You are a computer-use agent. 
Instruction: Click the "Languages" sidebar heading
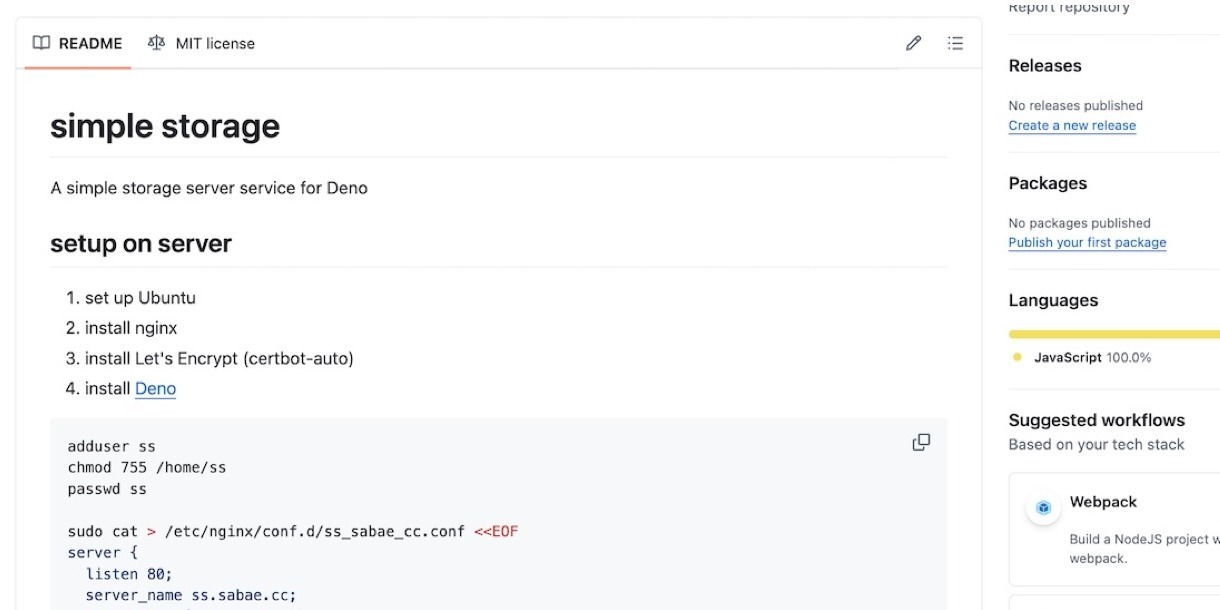pos(1053,301)
